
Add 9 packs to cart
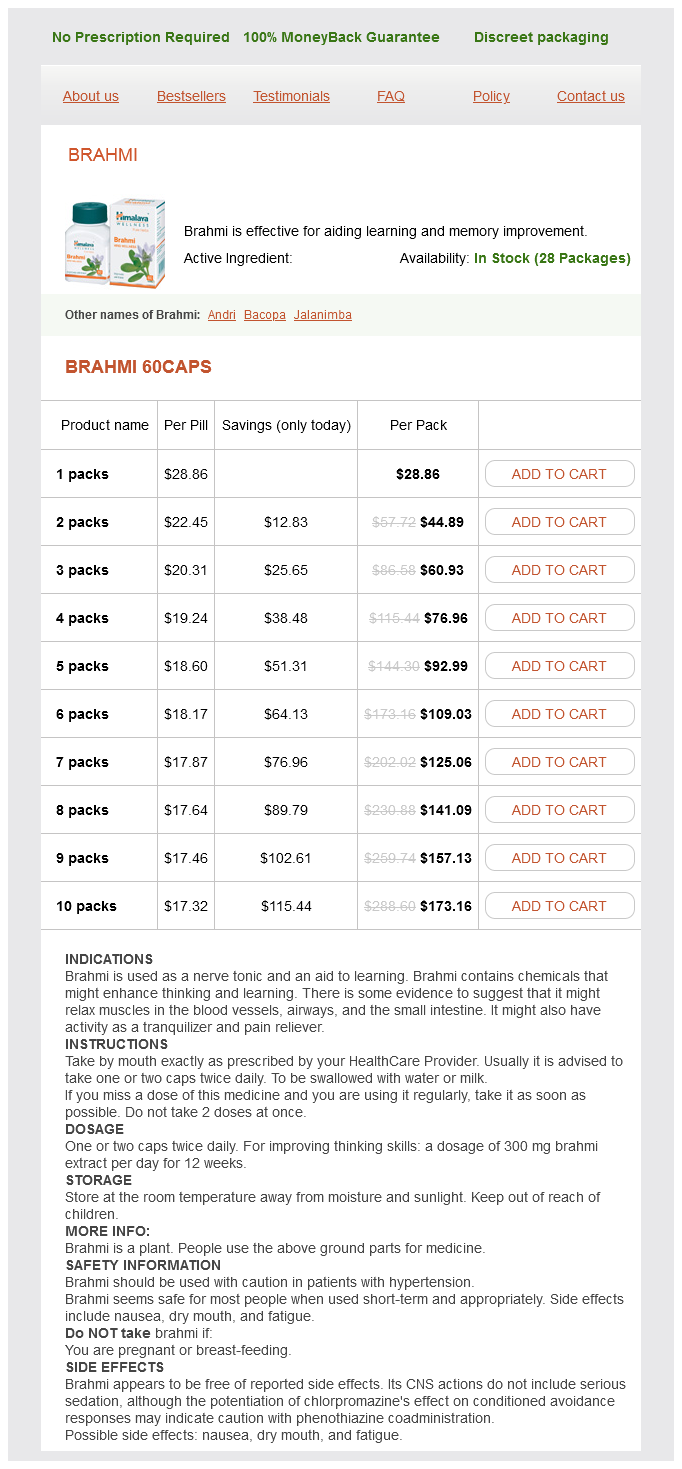559,858
